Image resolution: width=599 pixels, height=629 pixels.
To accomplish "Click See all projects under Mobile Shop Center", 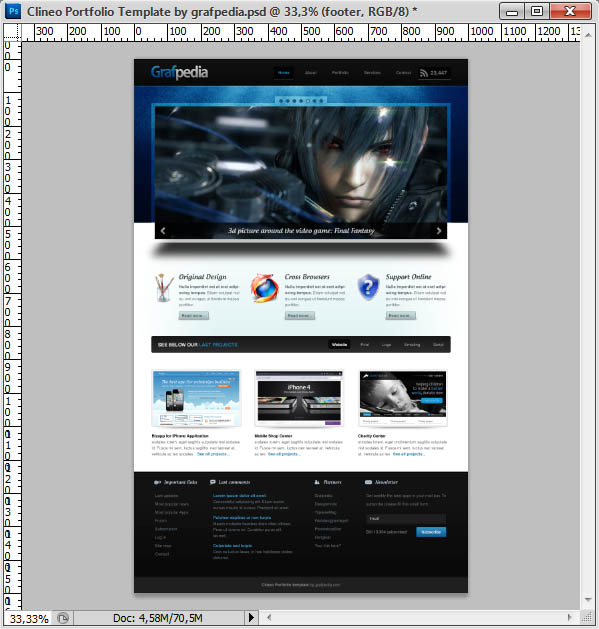I will [284, 454].
